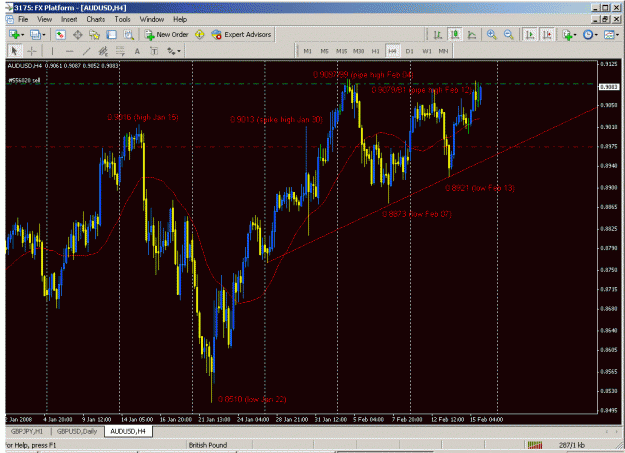Toggle the Terminal window icon
The width and height of the screenshot is (625, 453).
tap(111, 35)
